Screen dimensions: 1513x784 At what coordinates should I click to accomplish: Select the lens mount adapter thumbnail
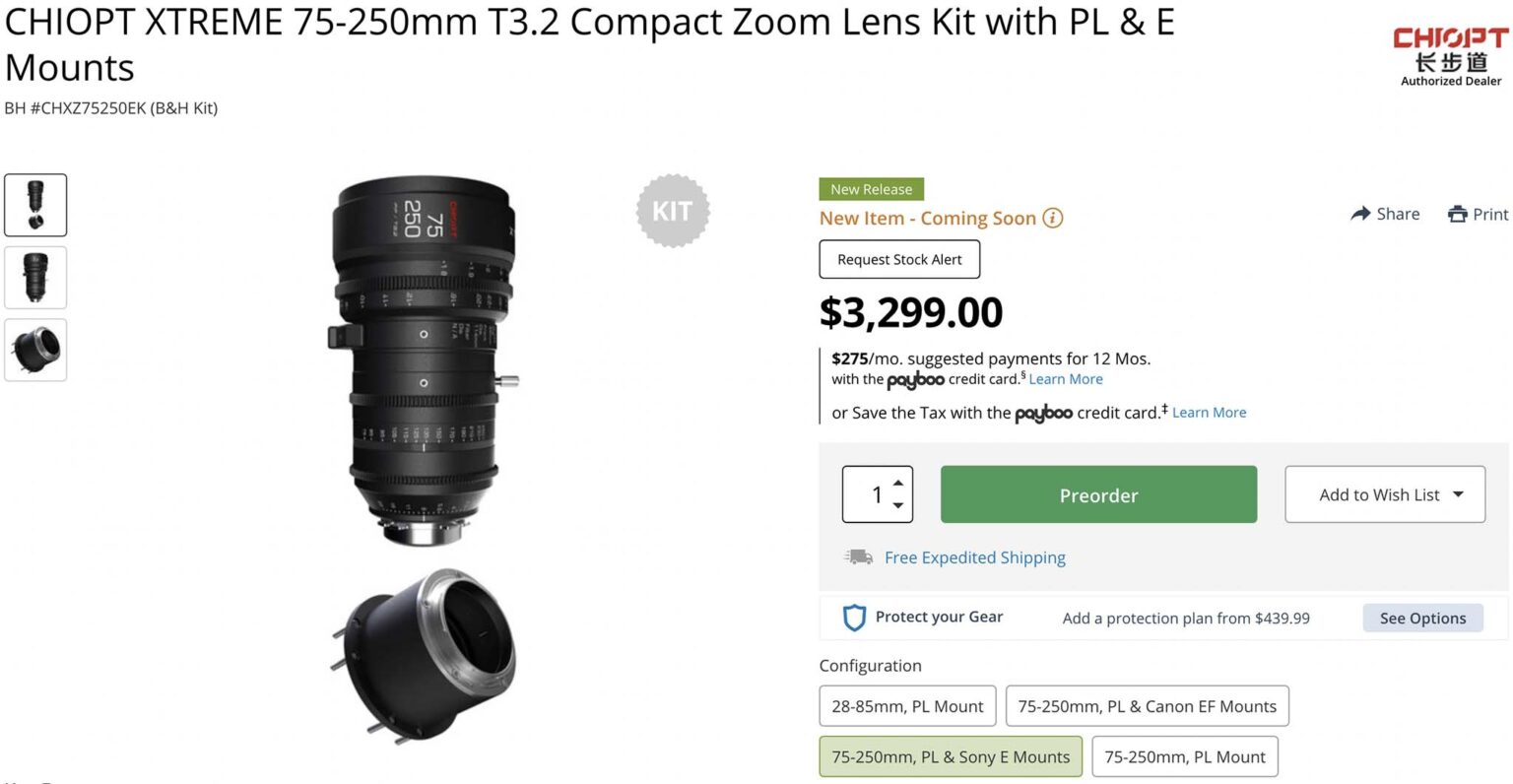pyautogui.click(x=35, y=350)
